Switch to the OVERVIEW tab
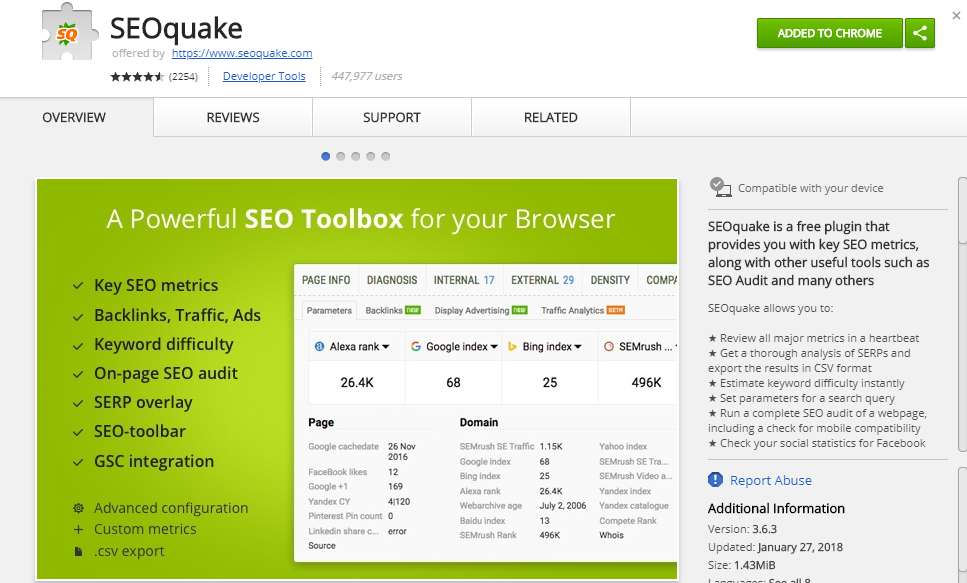 (x=76, y=117)
